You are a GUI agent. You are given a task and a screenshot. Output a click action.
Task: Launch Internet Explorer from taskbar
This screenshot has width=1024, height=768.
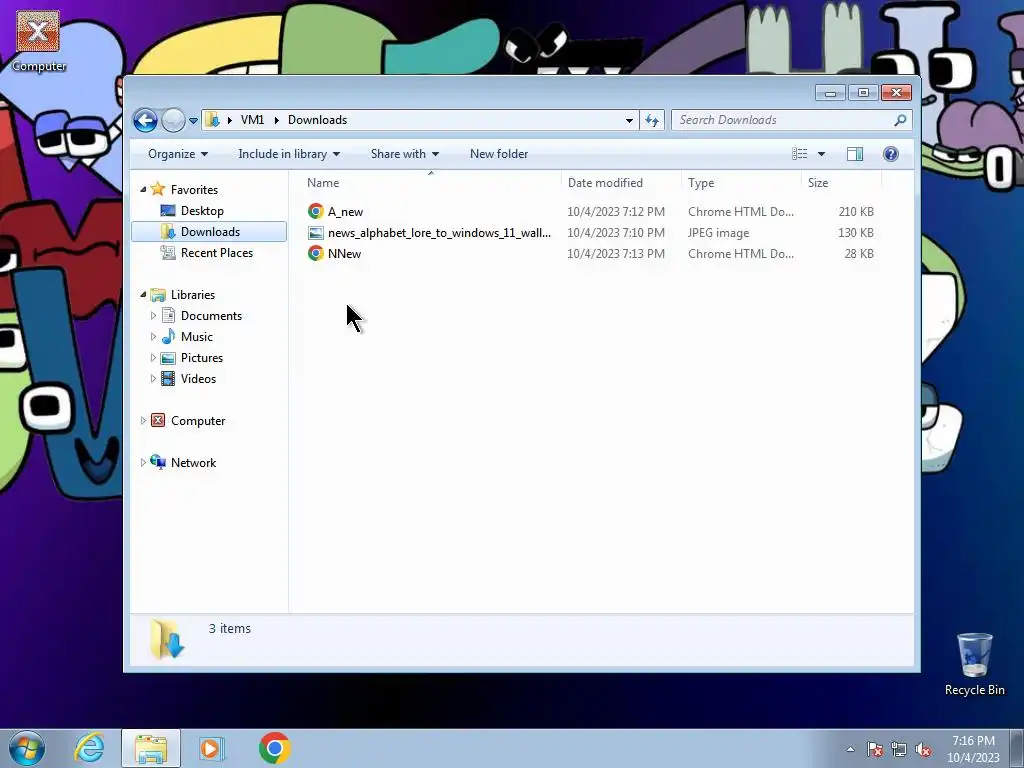coord(89,748)
